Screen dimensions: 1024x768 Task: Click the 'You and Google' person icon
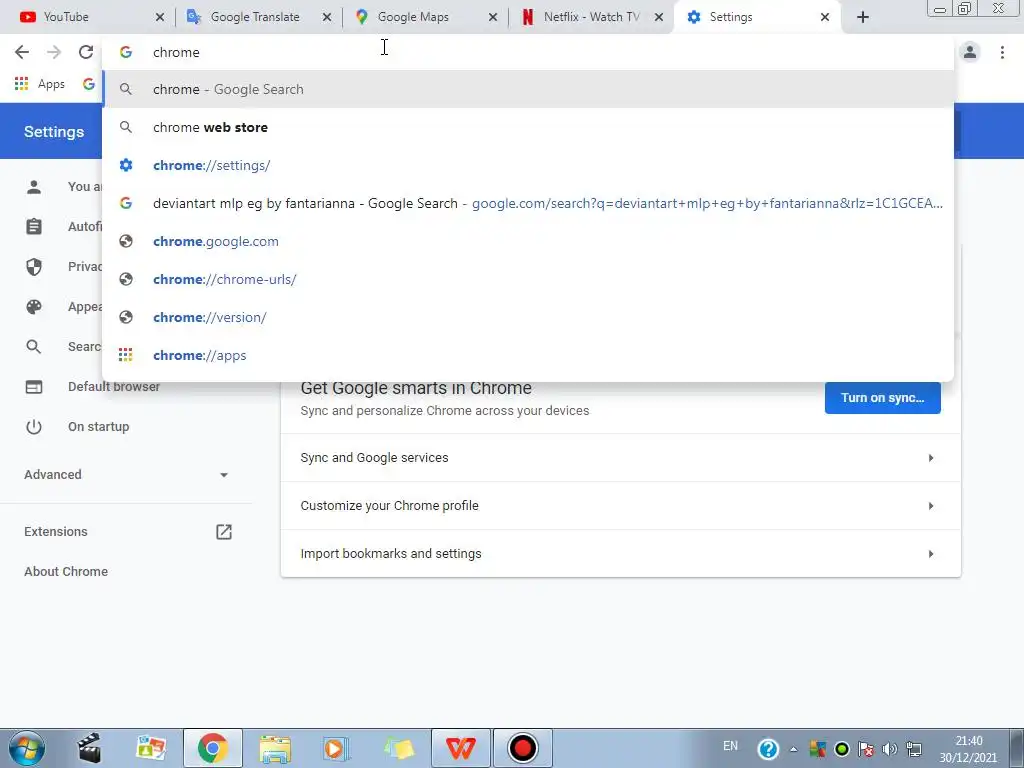coord(34,187)
